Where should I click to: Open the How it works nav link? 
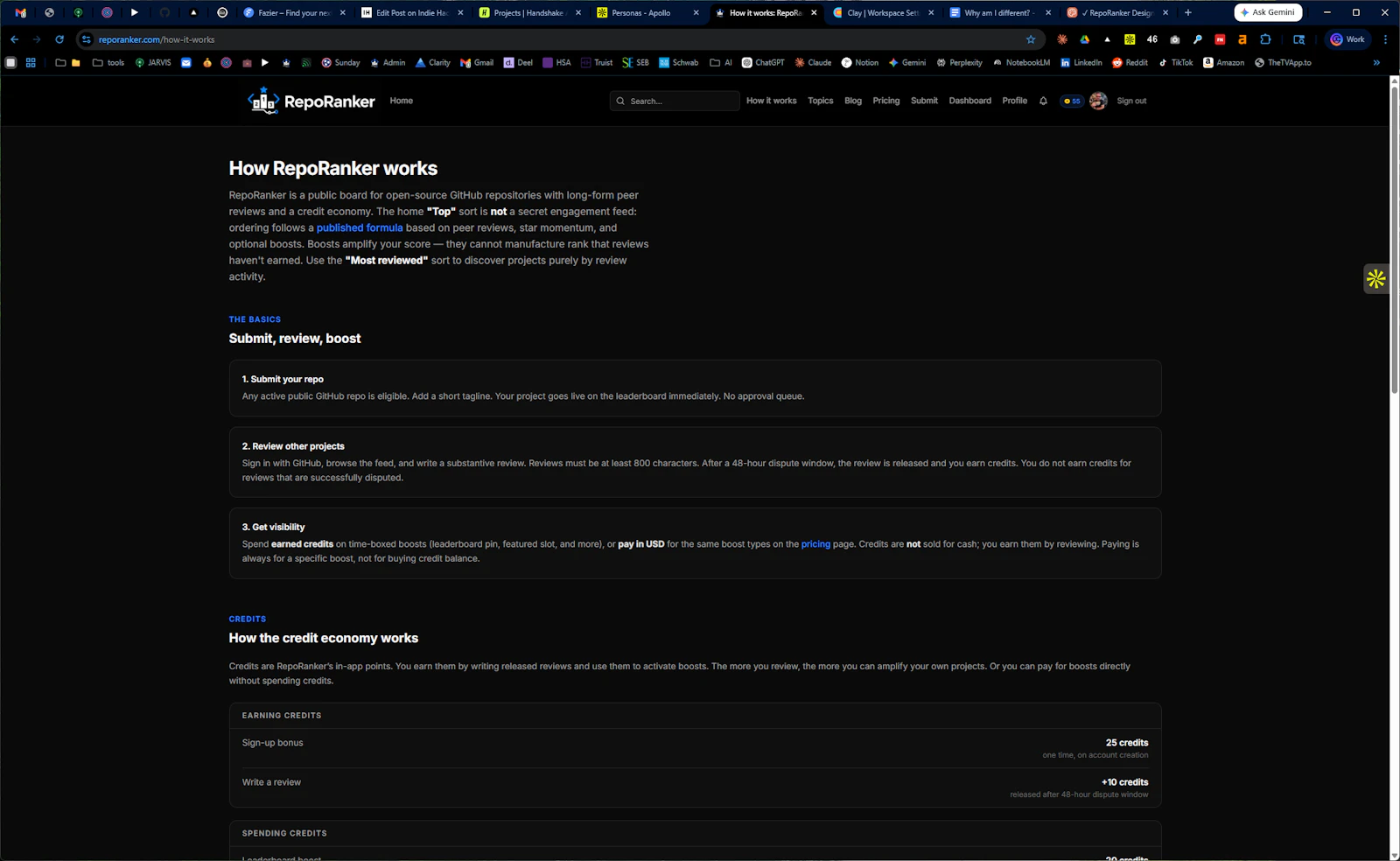(x=772, y=101)
